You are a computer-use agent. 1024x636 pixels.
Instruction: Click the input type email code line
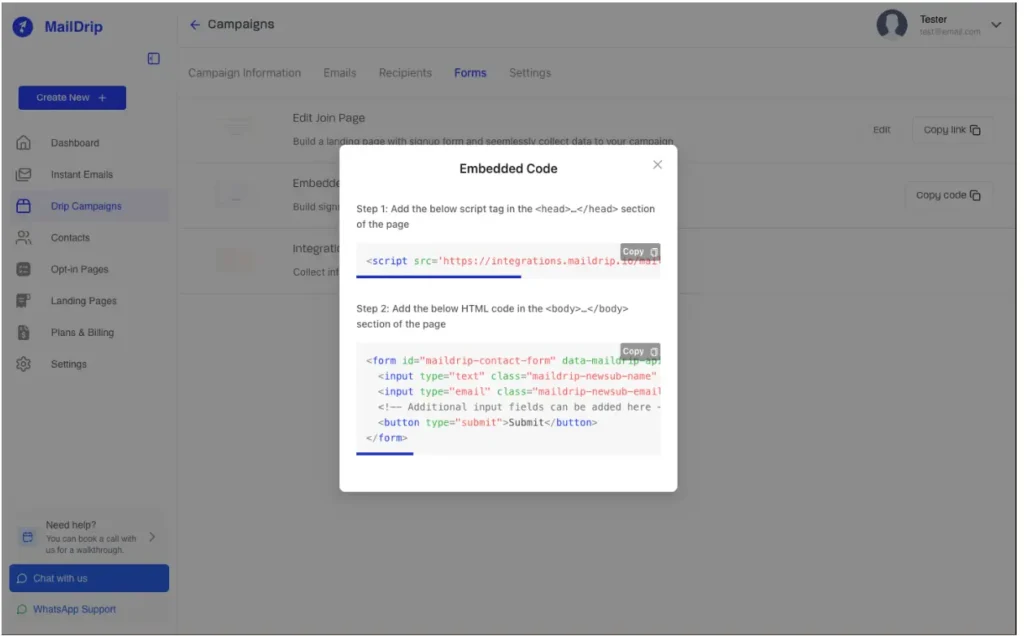[x=519, y=392]
